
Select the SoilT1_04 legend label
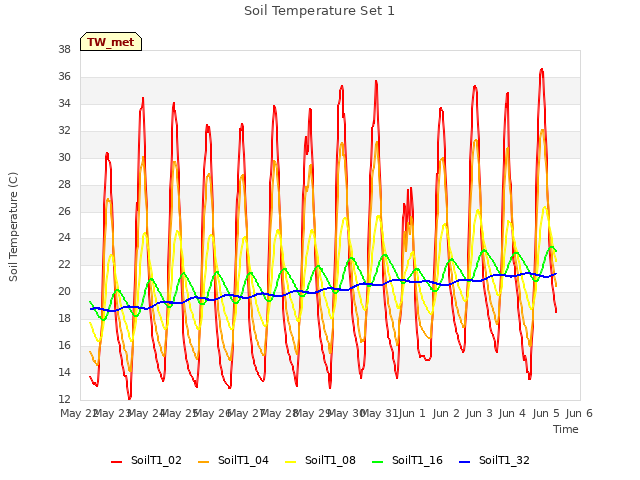pyautogui.click(x=243, y=460)
